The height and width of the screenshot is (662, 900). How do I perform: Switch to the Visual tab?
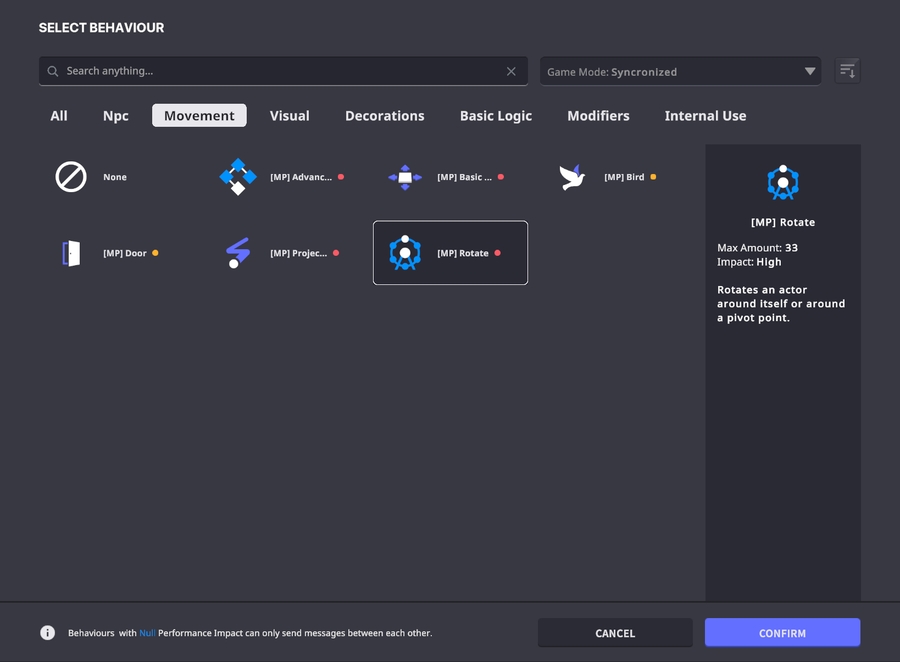pyautogui.click(x=289, y=116)
